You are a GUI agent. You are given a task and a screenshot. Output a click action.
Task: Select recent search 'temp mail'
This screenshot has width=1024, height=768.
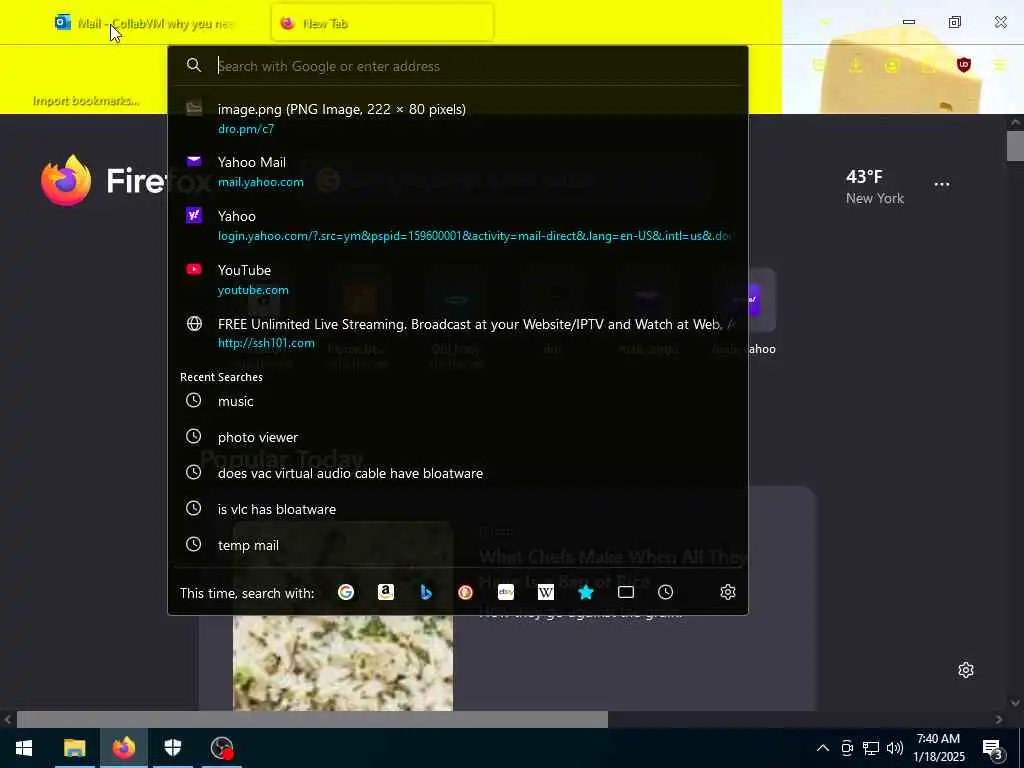click(x=457, y=545)
